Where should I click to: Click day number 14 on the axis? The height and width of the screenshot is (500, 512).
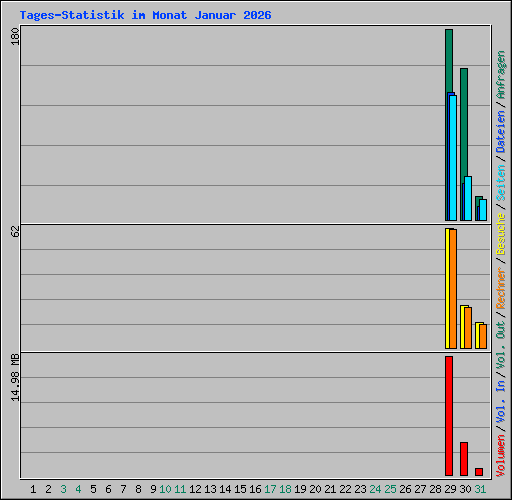point(225,489)
